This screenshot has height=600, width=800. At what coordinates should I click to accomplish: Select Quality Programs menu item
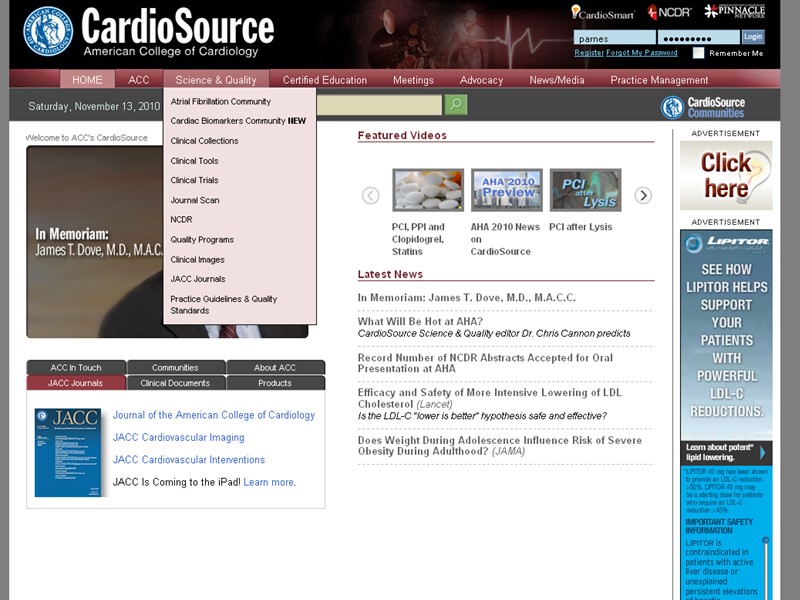click(x=202, y=239)
